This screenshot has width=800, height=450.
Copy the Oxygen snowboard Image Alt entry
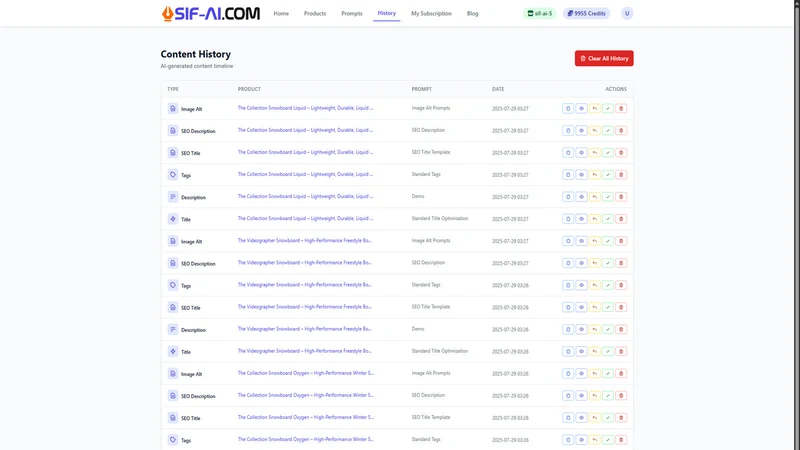[568, 373]
